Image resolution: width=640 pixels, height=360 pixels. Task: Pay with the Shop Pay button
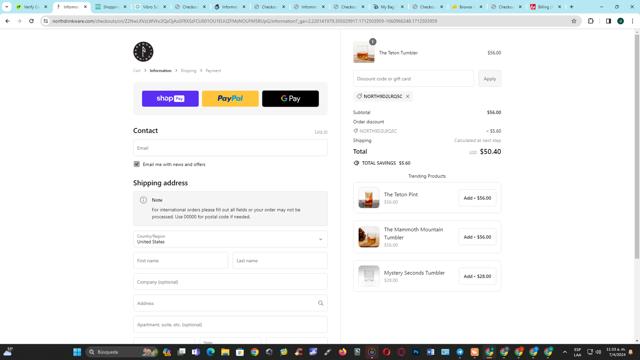click(170, 98)
